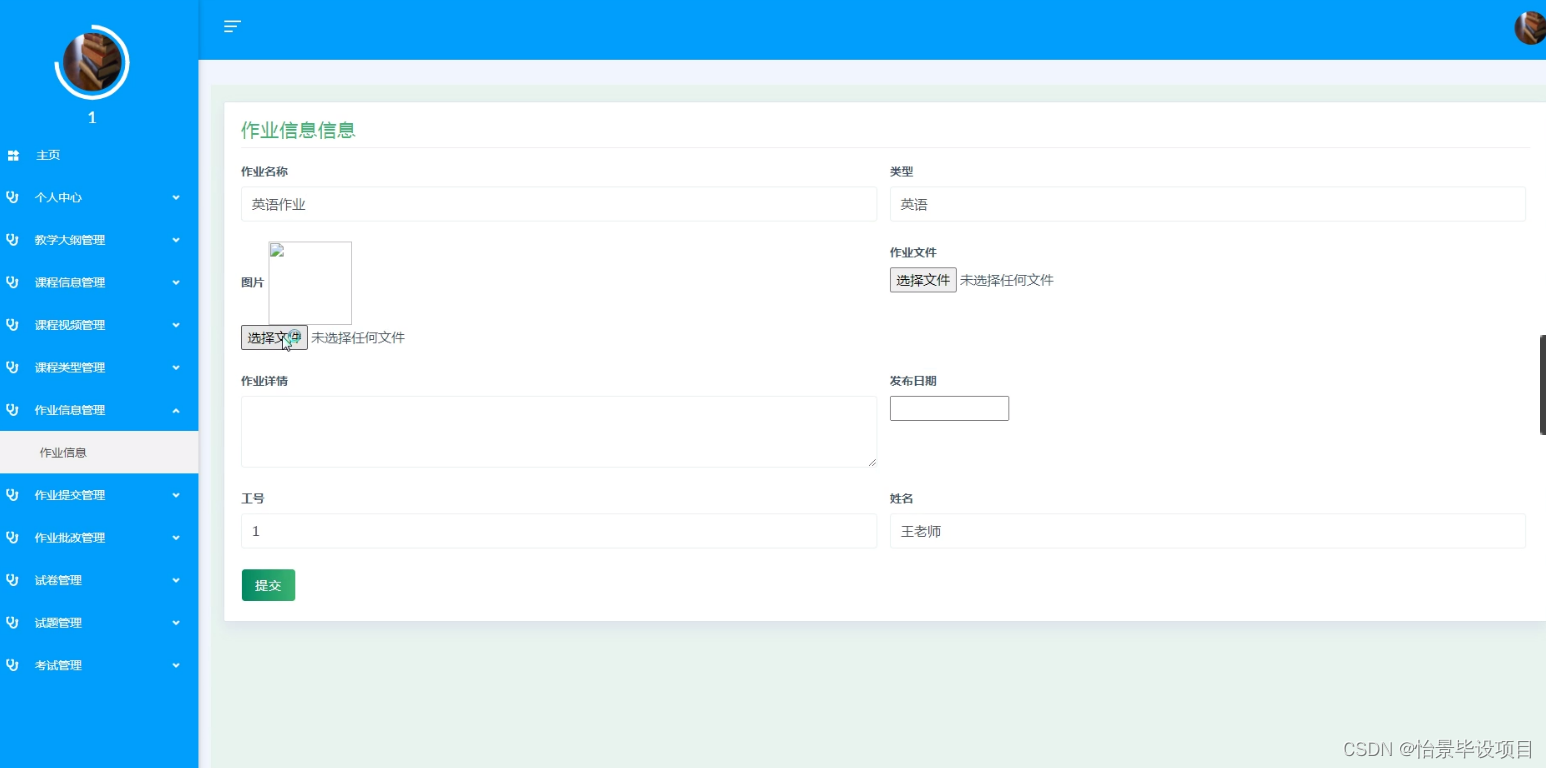The image size is (1546, 768).
Task: Click 选择文件 button under 作业文件
Action: point(923,280)
